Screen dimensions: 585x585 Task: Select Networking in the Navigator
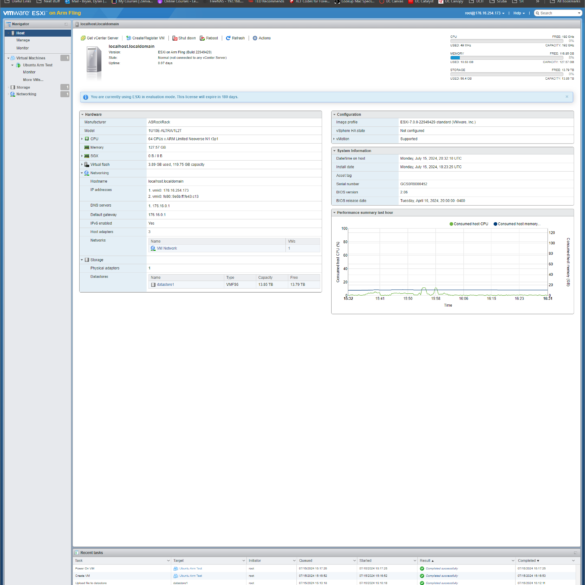tap(26, 94)
